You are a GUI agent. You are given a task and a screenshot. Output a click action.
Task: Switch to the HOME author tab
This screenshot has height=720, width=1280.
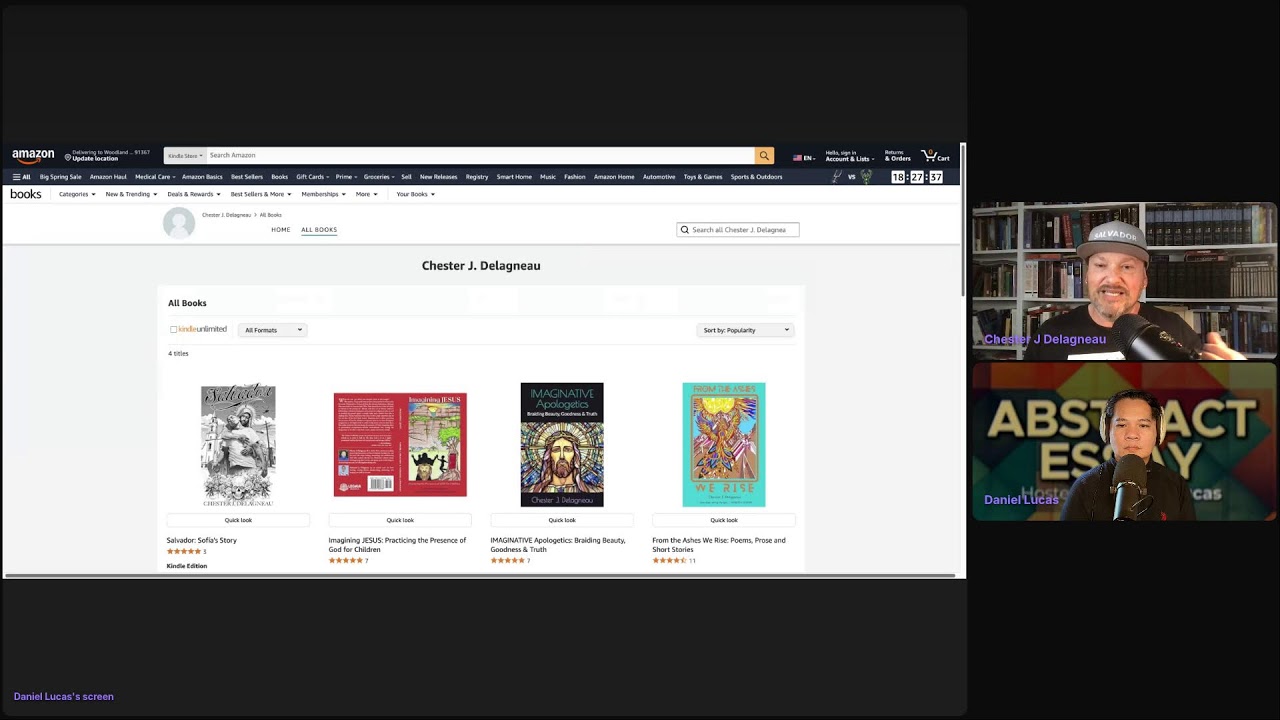pos(280,230)
